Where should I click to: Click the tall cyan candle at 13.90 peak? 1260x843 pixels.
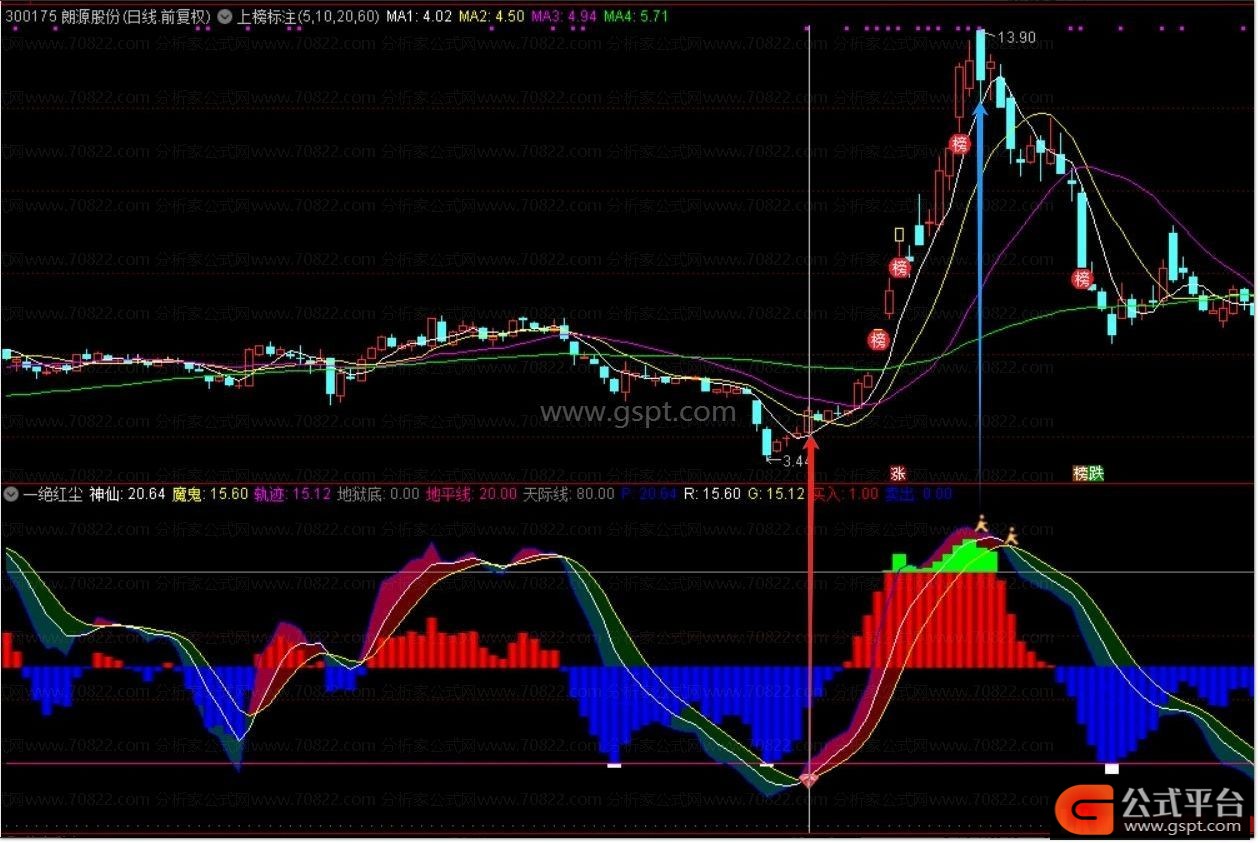[x=980, y=56]
